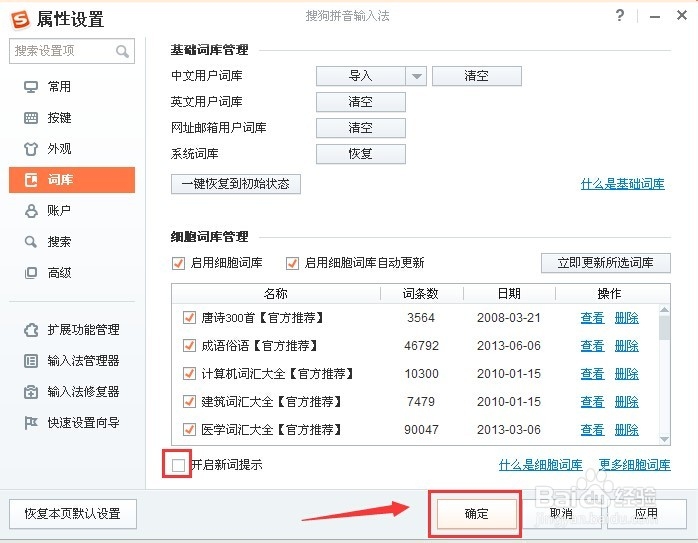The height and width of the screenshot is (543, 698).
Task: Toggle 启用细胞词库 checkbox
Action: [178, 263]
